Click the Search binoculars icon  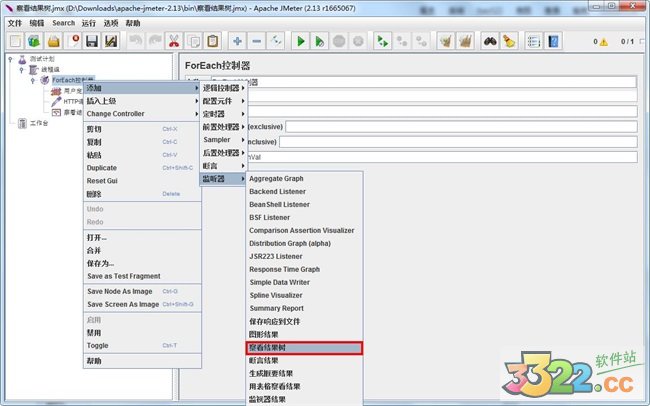coord(490,41)
